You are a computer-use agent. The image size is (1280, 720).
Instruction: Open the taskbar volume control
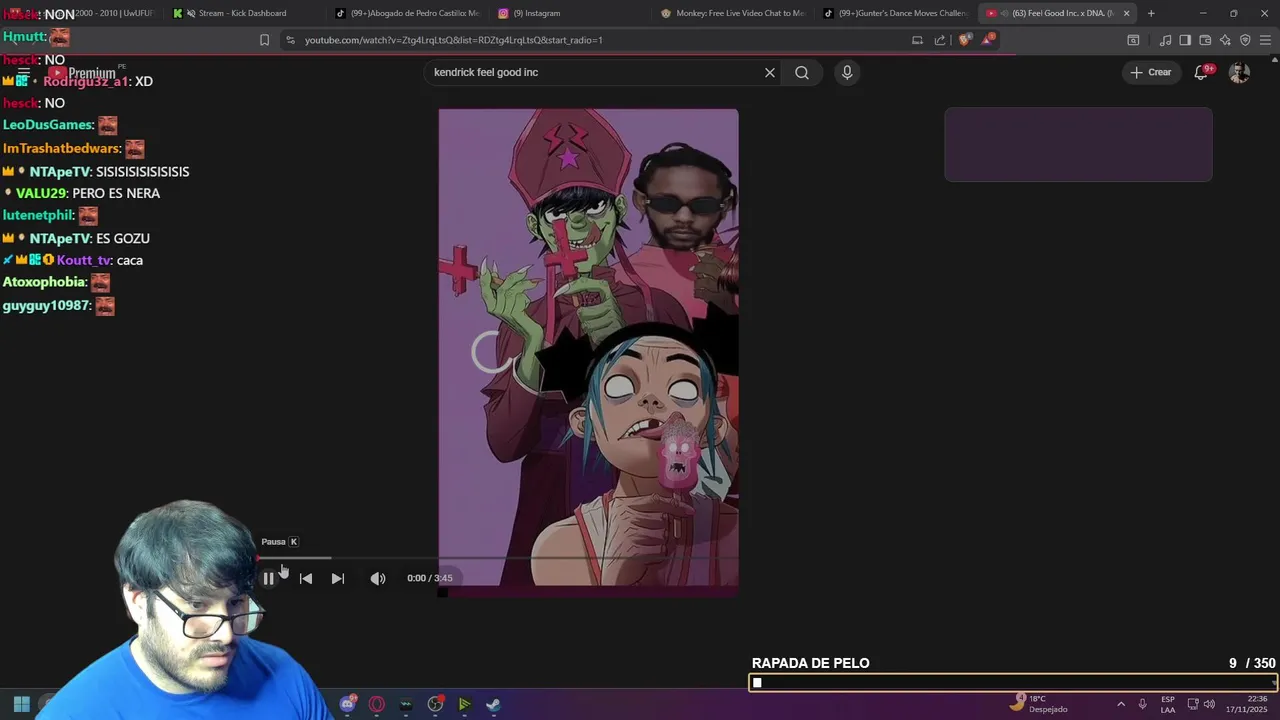pyautogui.click(x=1209, y=704)
